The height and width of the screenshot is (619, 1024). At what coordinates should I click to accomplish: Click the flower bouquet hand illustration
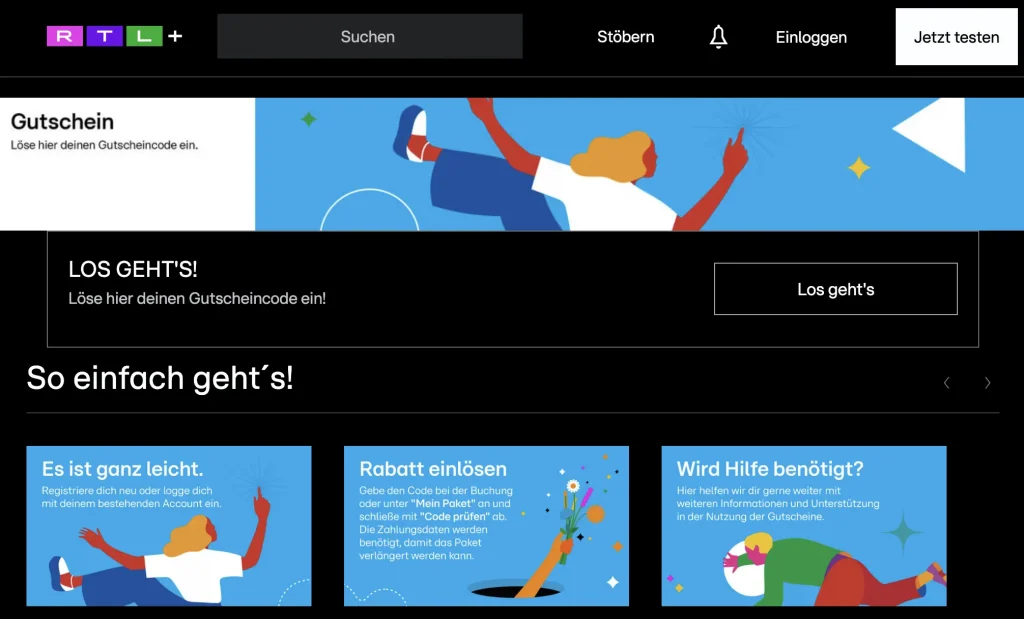point(566,540)
